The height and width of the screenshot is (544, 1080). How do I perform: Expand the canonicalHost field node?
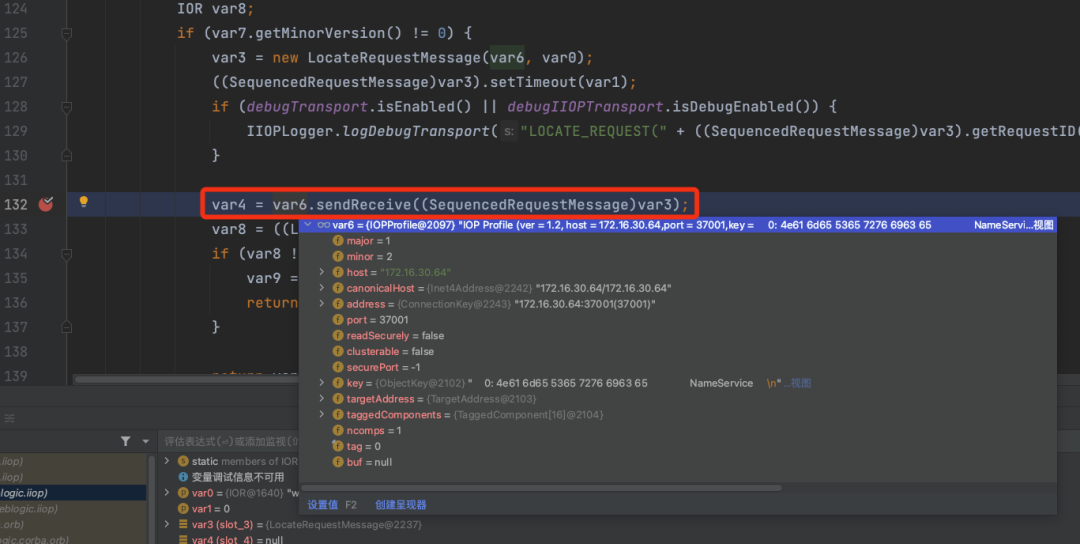[322, 288]
